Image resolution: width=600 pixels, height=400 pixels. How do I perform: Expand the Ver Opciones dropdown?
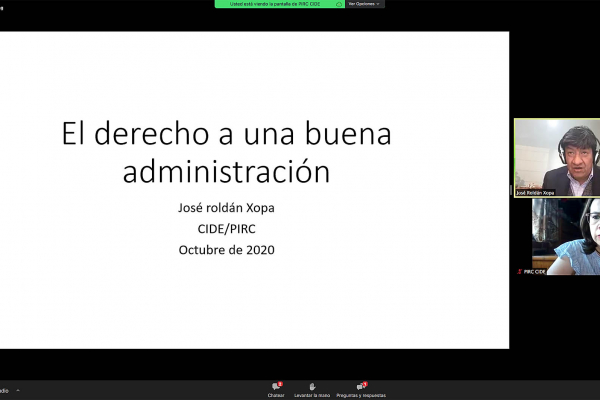tap(365, 4)
